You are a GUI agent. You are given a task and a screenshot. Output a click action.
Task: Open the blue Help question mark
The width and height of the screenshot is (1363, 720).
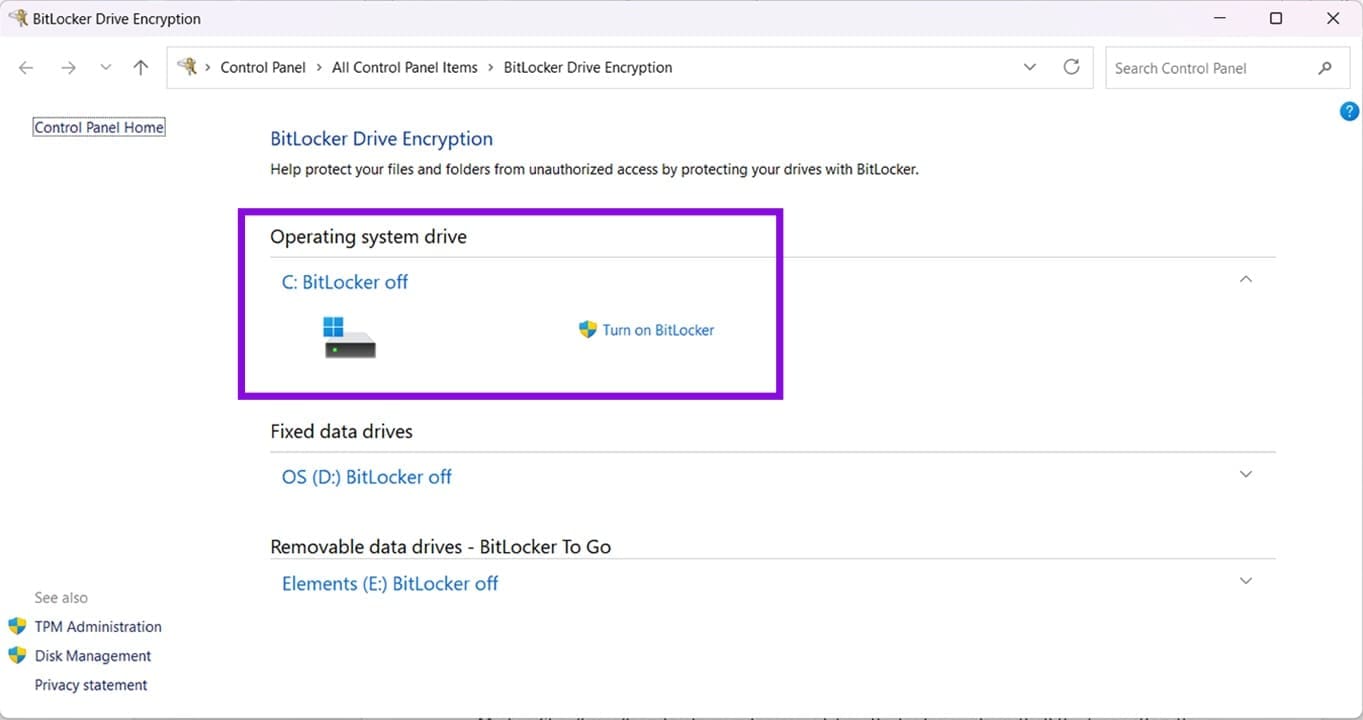(1349, 111)
